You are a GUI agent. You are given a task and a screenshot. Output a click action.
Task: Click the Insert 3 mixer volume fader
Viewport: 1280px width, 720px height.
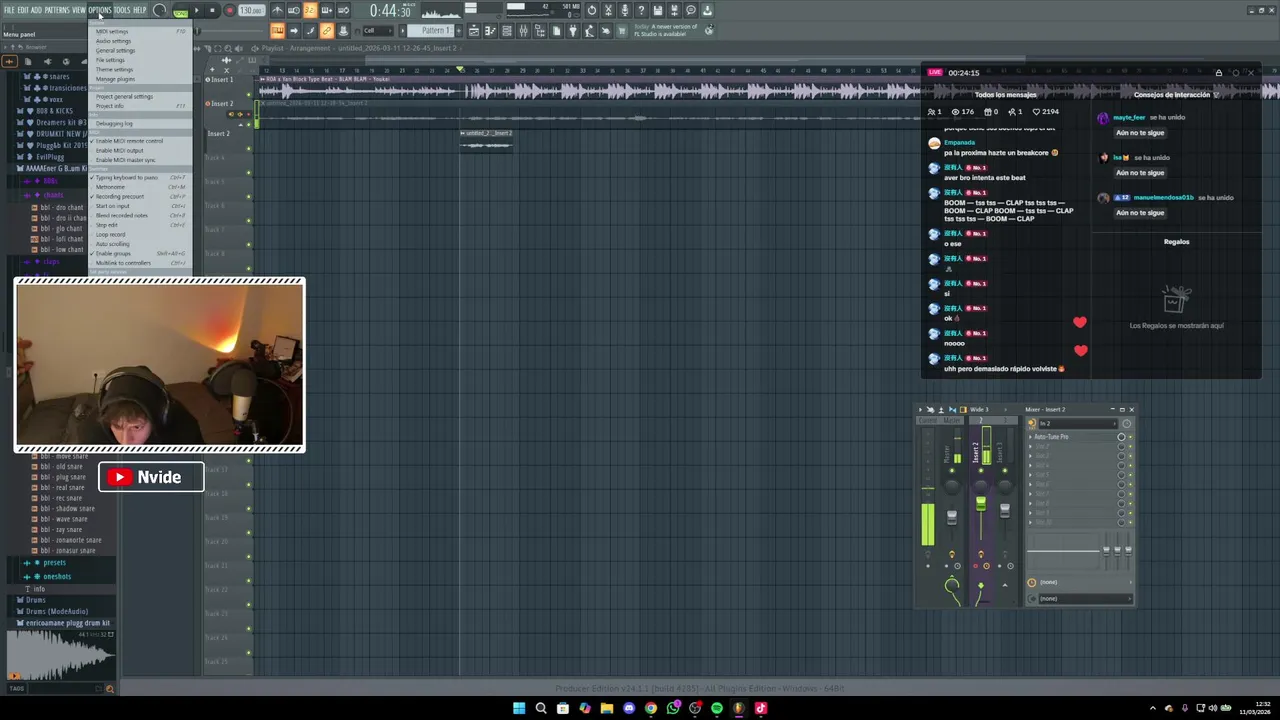coord(1005,511)
